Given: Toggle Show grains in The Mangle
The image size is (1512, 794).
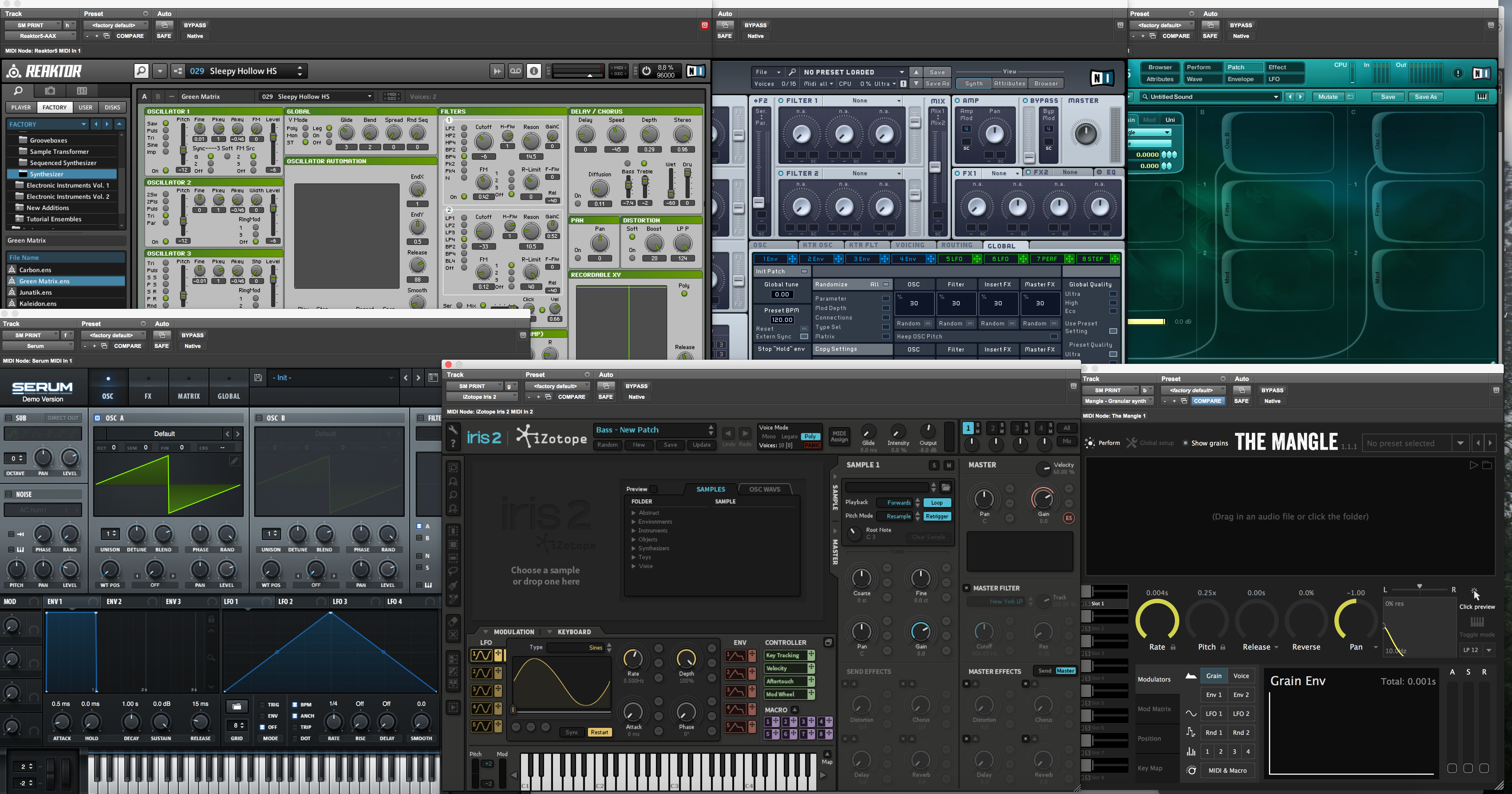Looking at the screenshot, I should [x=1186, y=443].
